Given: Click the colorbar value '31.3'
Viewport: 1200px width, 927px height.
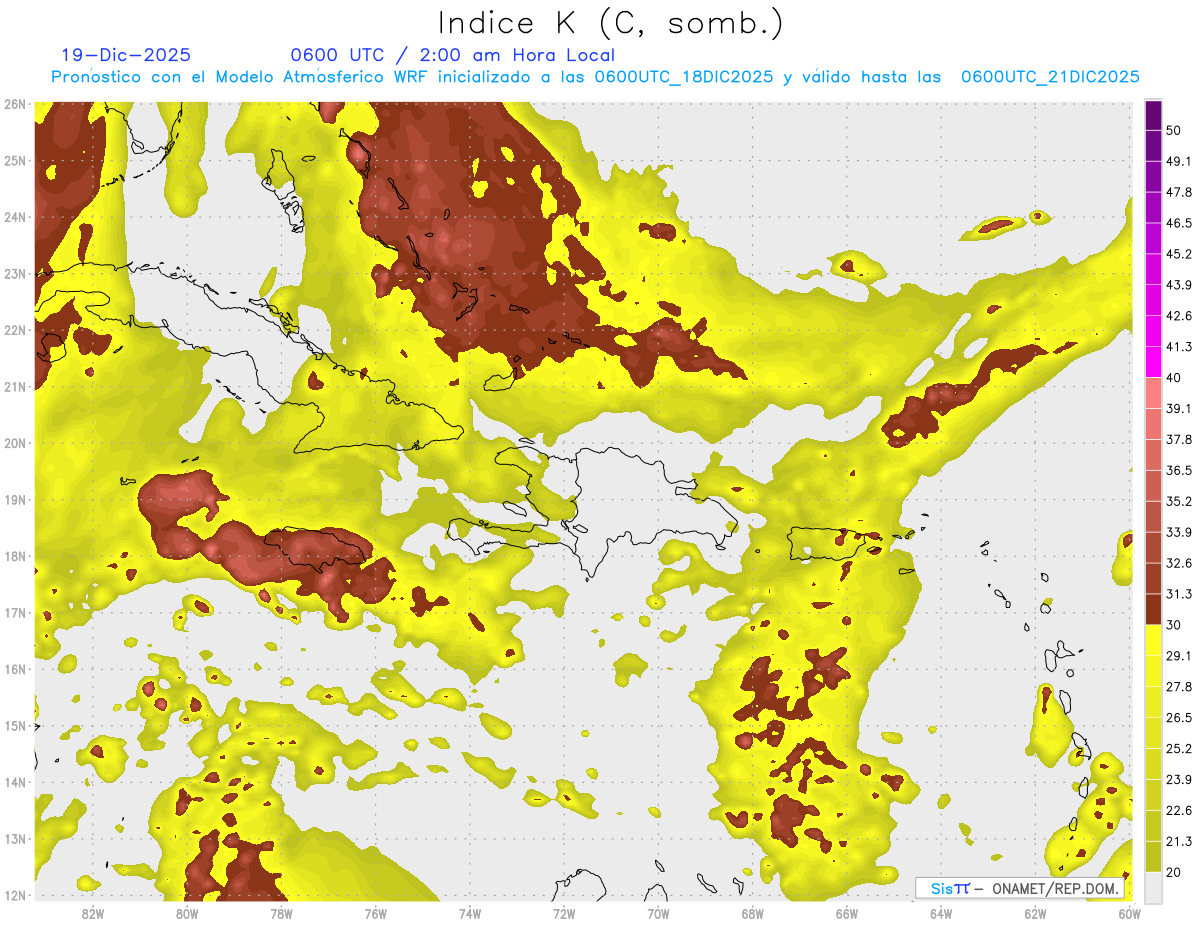Looking at the screenshot, I should pos(1179,594).
